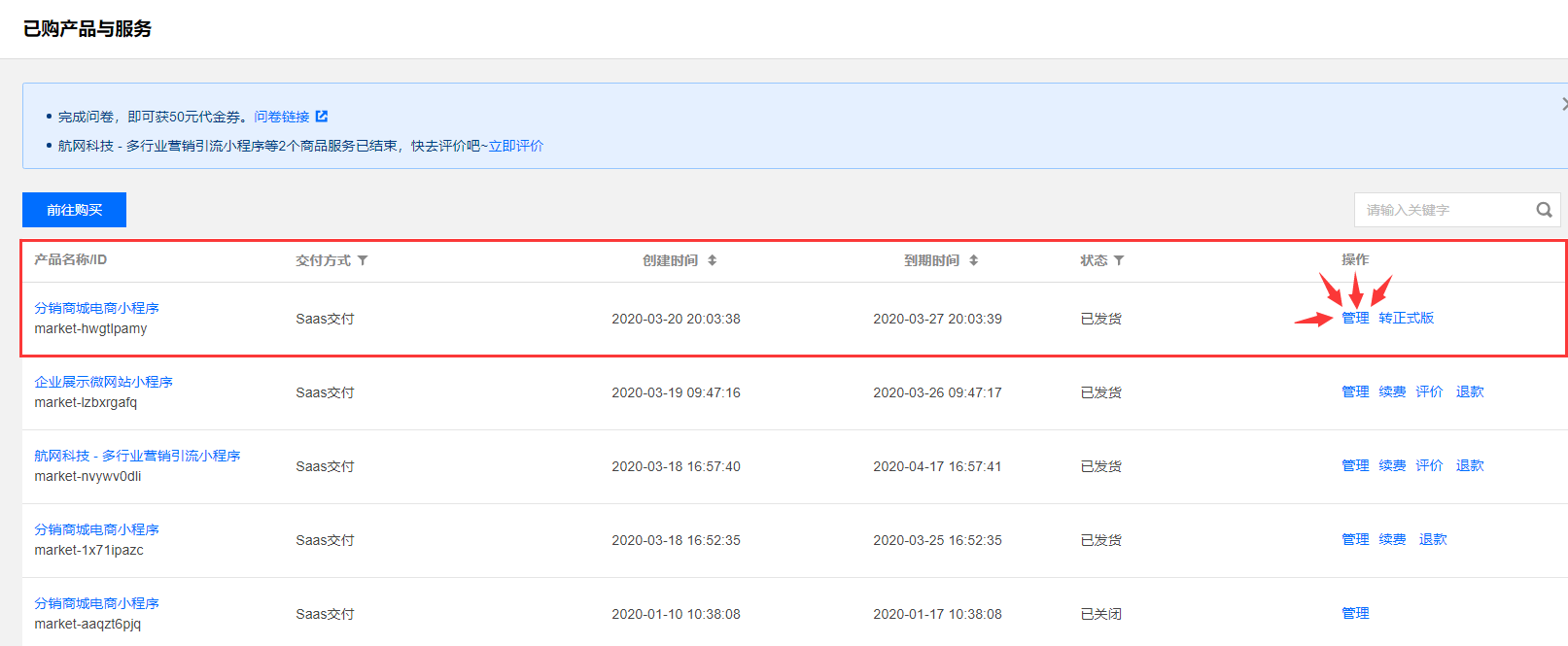This screenshot has width=1568, height=646.
Task: Click 退款 for market-lzbxrgafq
Action: point(1470,391)
